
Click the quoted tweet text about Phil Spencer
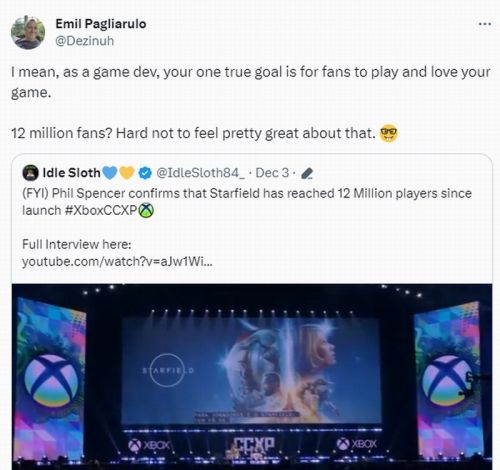(247, 202)
